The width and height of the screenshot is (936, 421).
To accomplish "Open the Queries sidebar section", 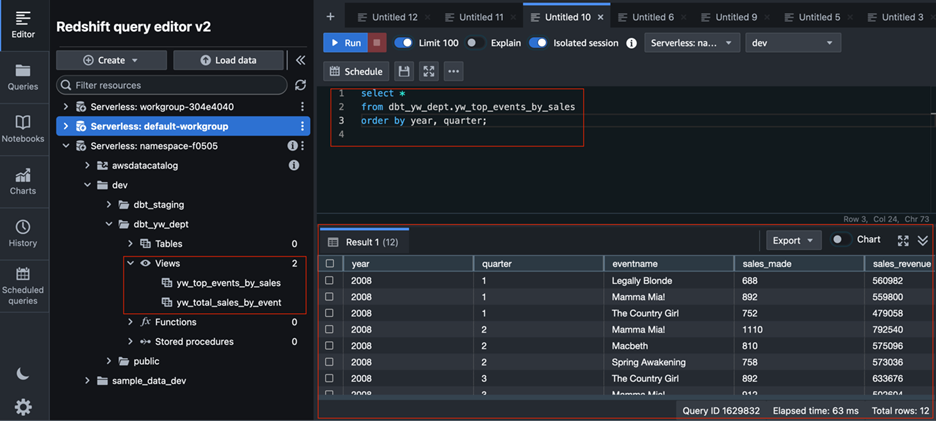I will (x=24, y=77).
